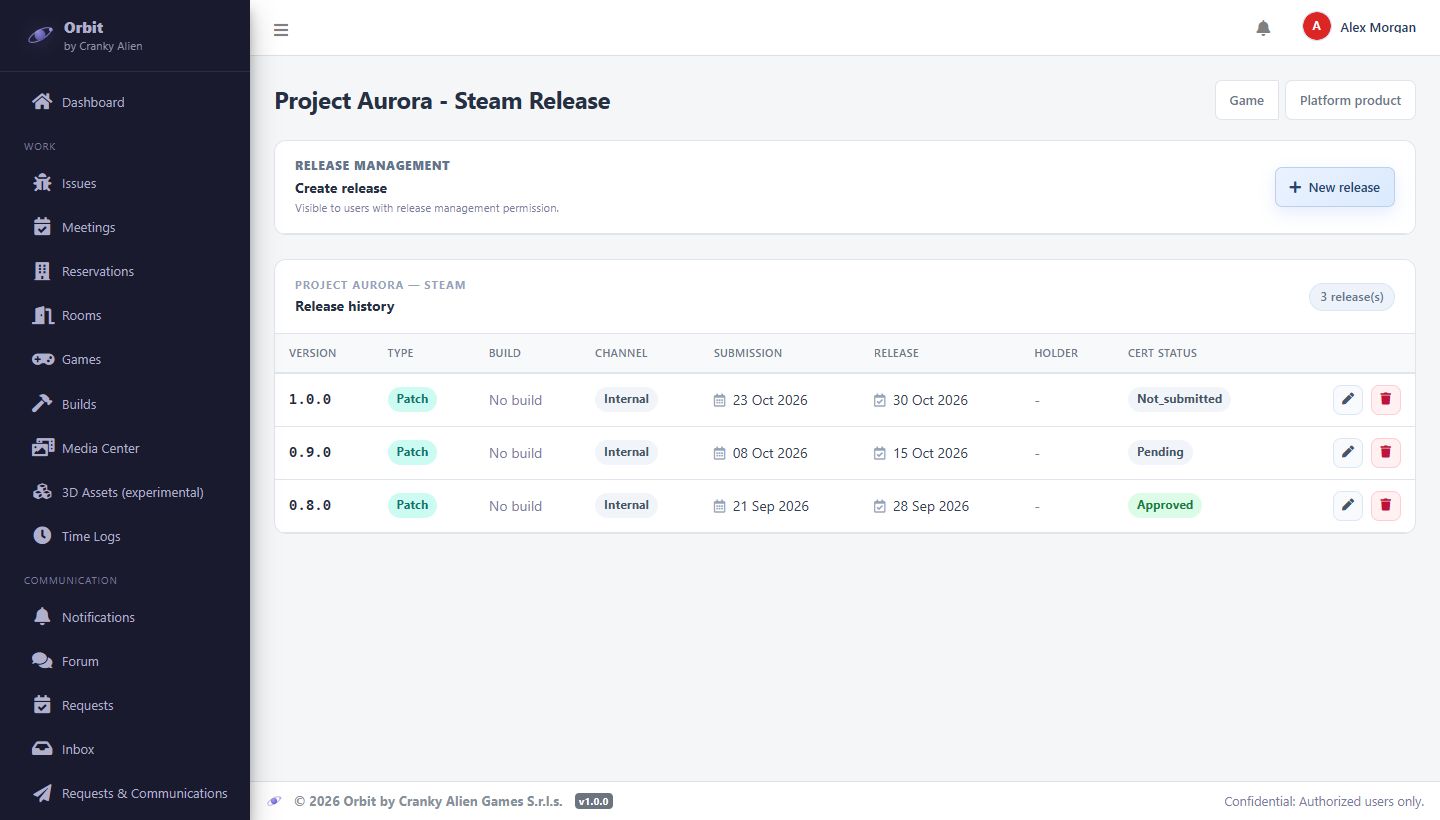Image resolution: width=1440 pixels, height=820 pixels.
Task: Click the 28 Sep 2026 release date
Action: pos(931,506)
